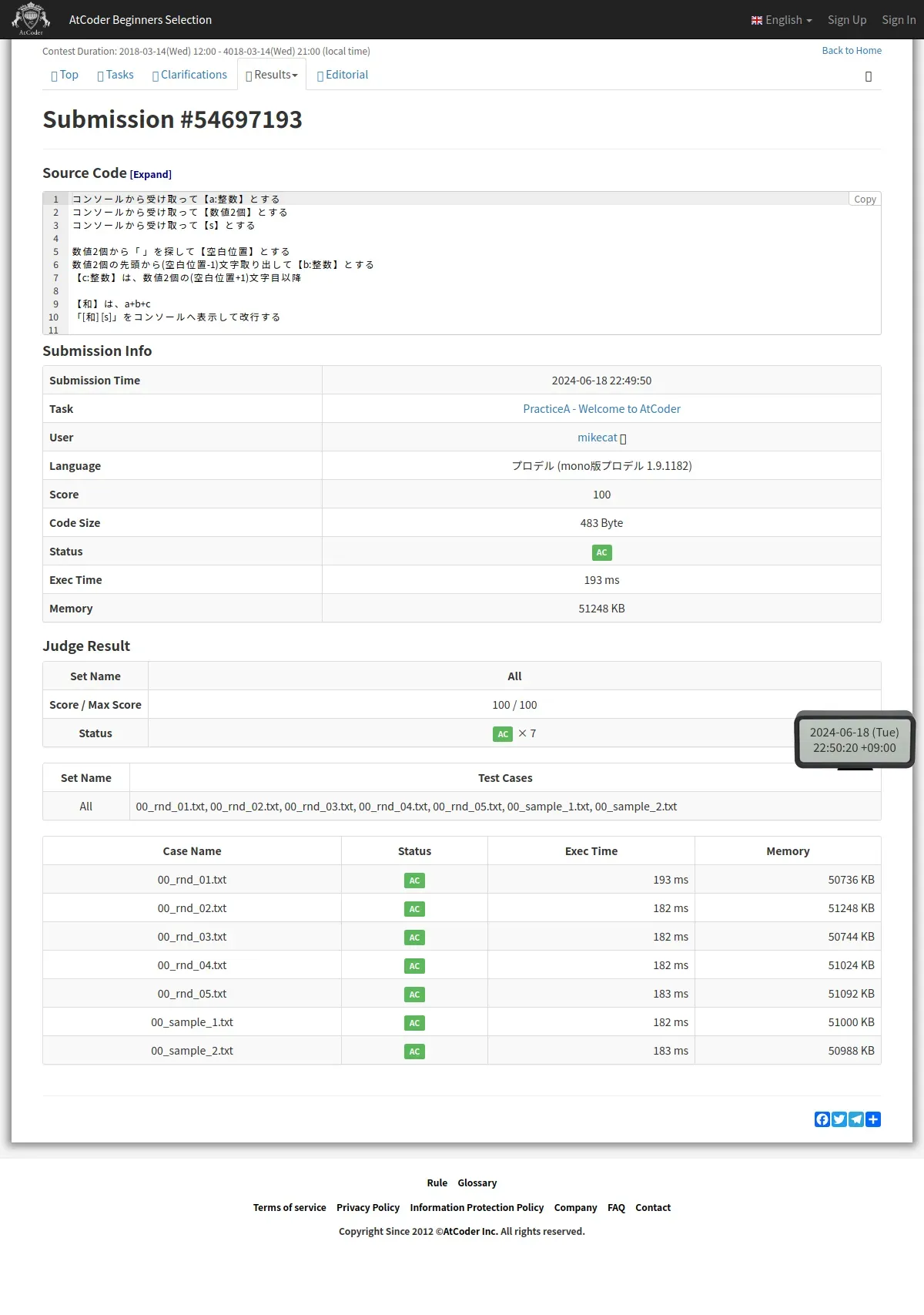Open mikecat user profile
Screen dimensions: 924x1315
(598, 438)
